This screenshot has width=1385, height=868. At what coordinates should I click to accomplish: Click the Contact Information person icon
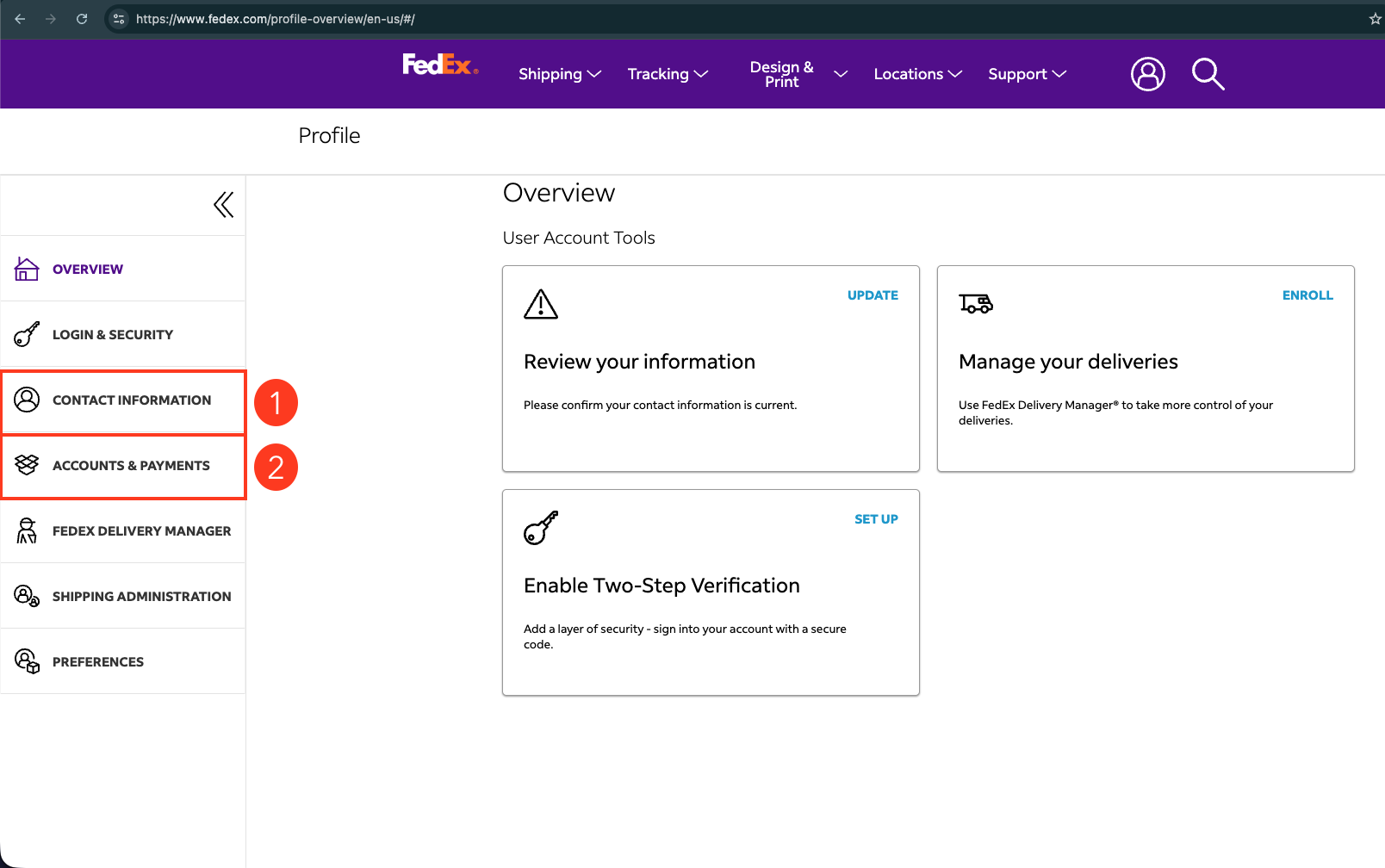tap(27, 400)
